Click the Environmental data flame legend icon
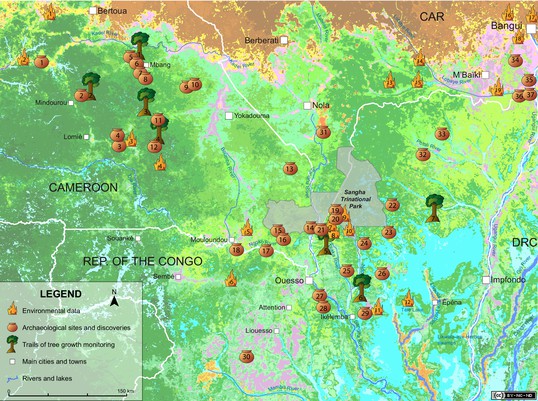 point(13,309)
